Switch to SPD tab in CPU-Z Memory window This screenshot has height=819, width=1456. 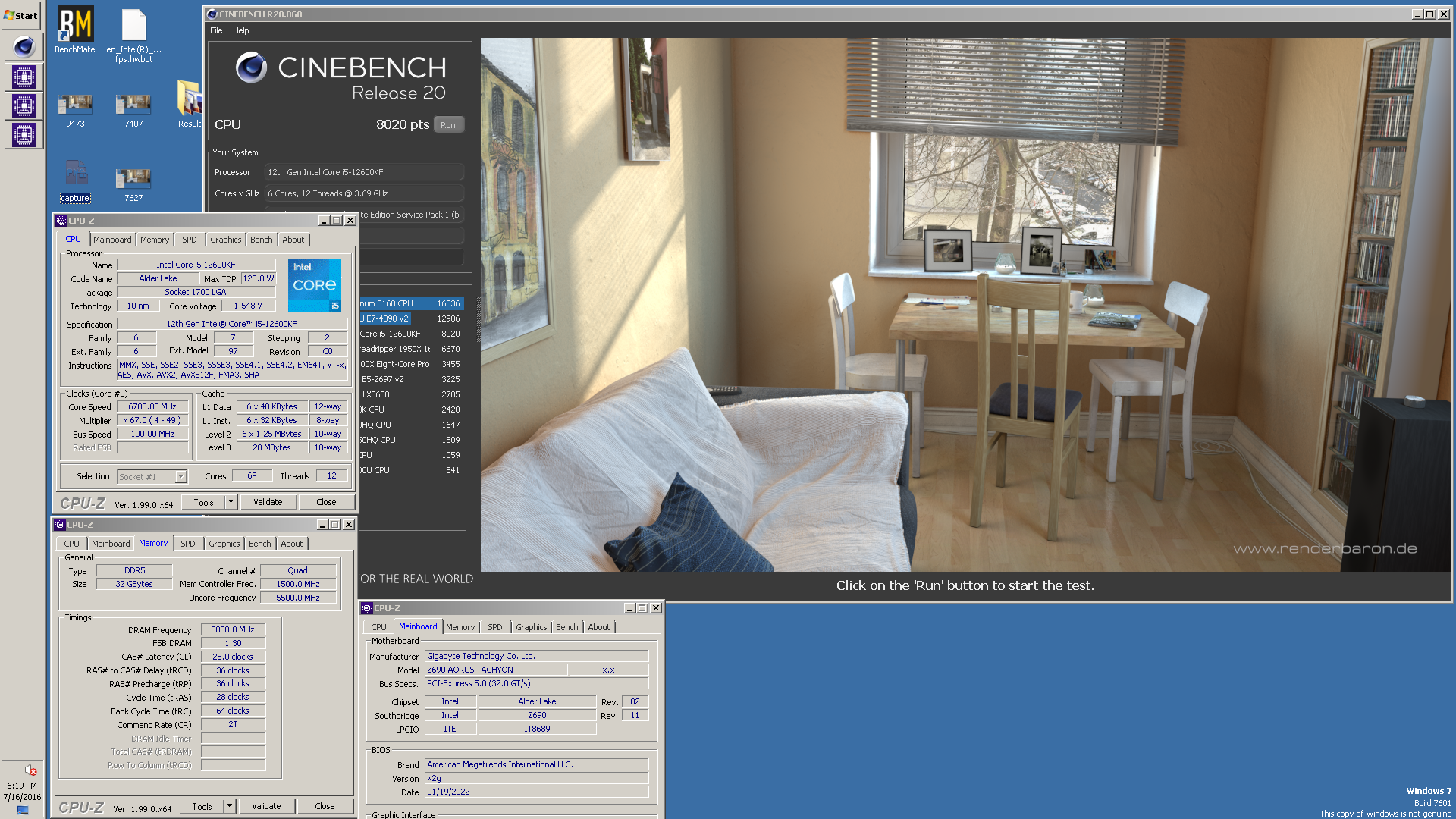coord(188,544)
